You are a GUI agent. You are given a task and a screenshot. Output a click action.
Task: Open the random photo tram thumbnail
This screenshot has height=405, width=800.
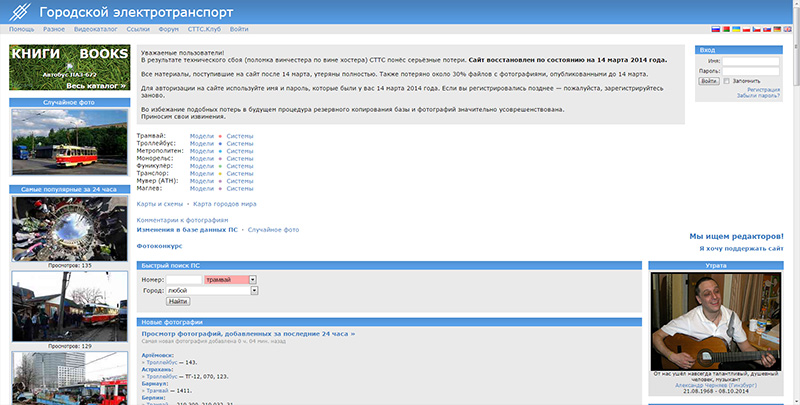pyautogui.click(x=69, y=142)
